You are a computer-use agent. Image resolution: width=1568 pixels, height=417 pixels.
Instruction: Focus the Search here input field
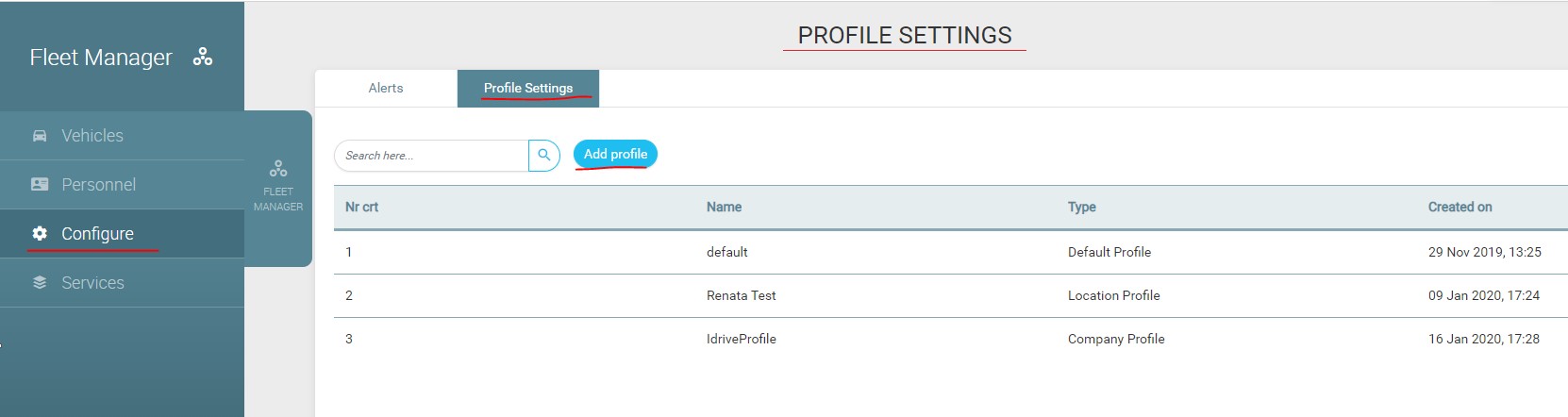tap(431, 156)
